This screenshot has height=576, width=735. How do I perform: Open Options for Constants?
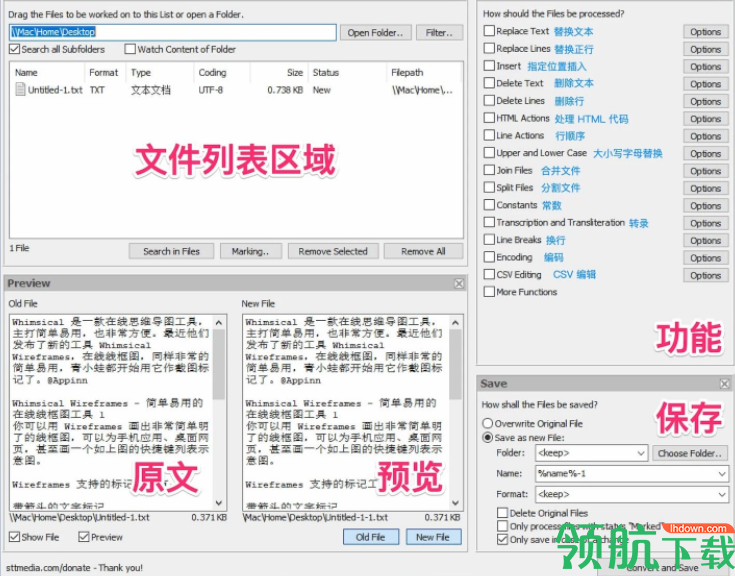[x=705, y=206]
